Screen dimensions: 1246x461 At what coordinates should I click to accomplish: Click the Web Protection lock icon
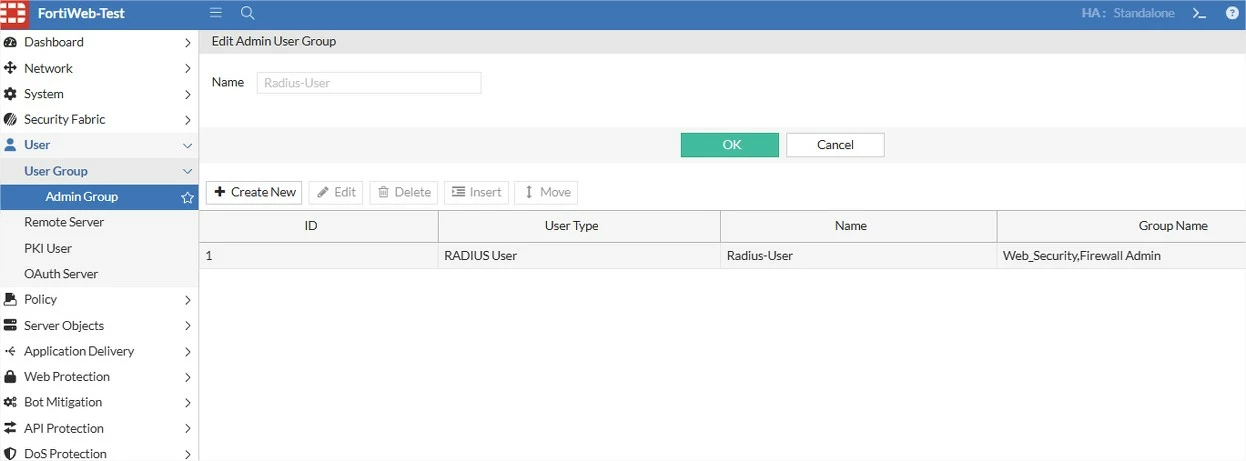(11, 377)
